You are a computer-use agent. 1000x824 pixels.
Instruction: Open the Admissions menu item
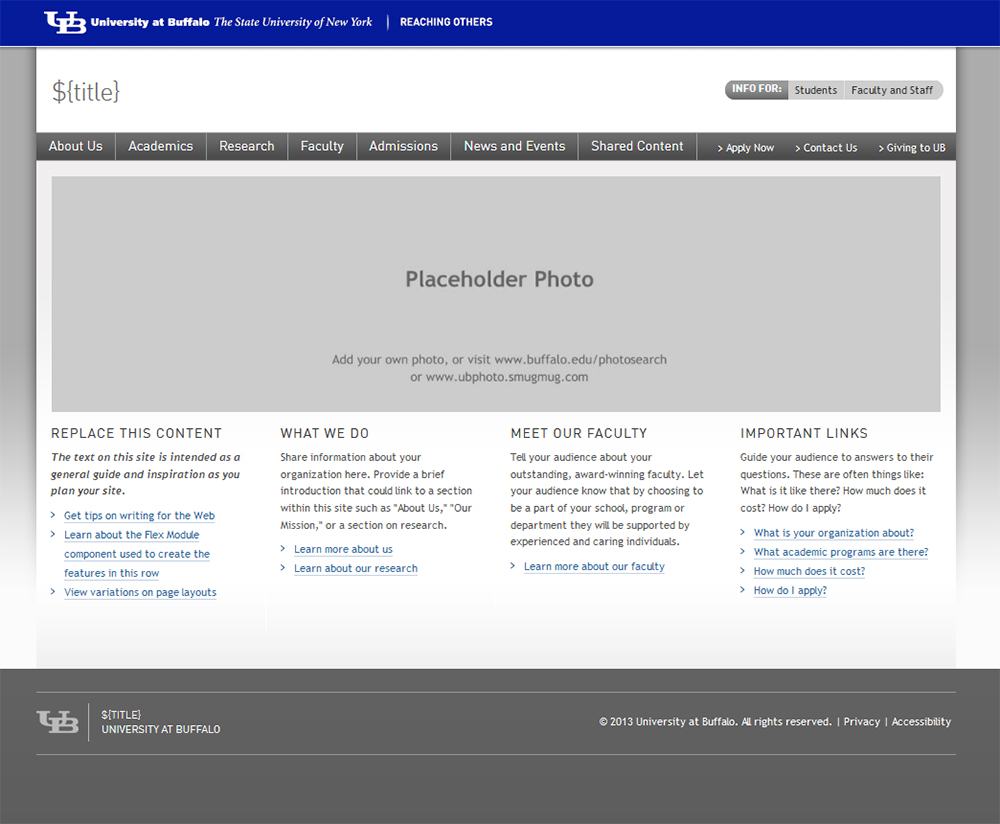403,146
